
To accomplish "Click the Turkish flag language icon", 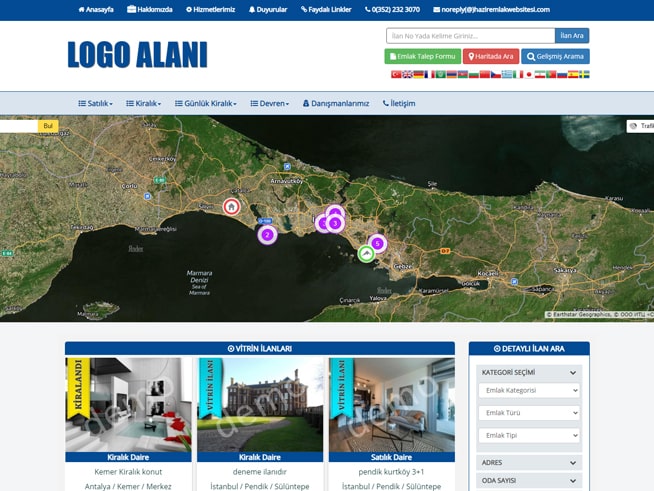I will point(395,74).
